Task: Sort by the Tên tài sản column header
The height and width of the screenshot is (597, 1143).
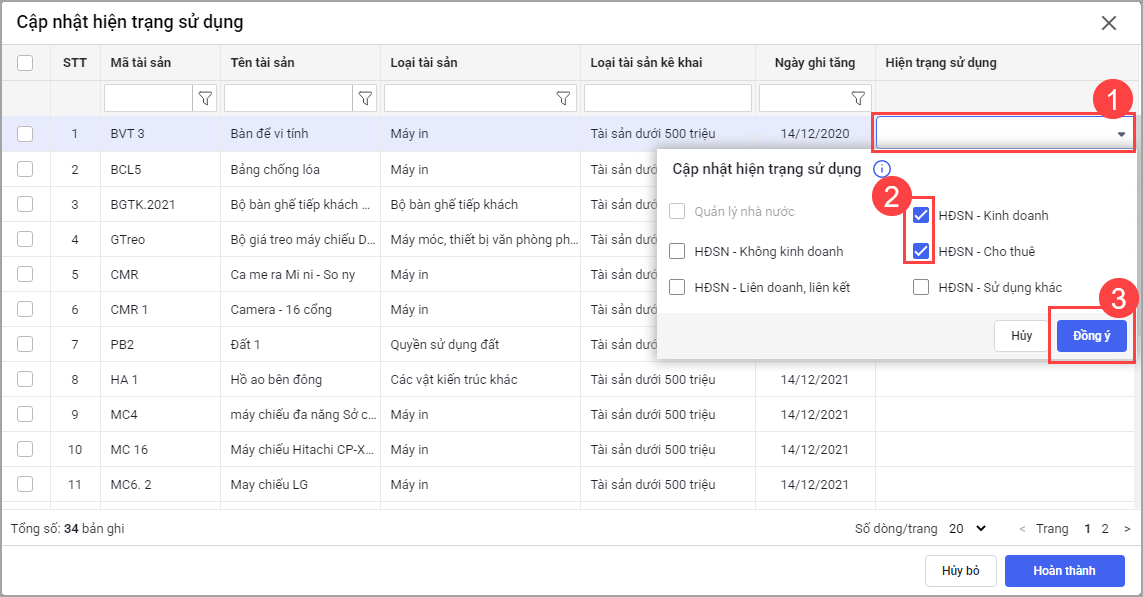Action: pyautogui.click(x=262, y=63)
